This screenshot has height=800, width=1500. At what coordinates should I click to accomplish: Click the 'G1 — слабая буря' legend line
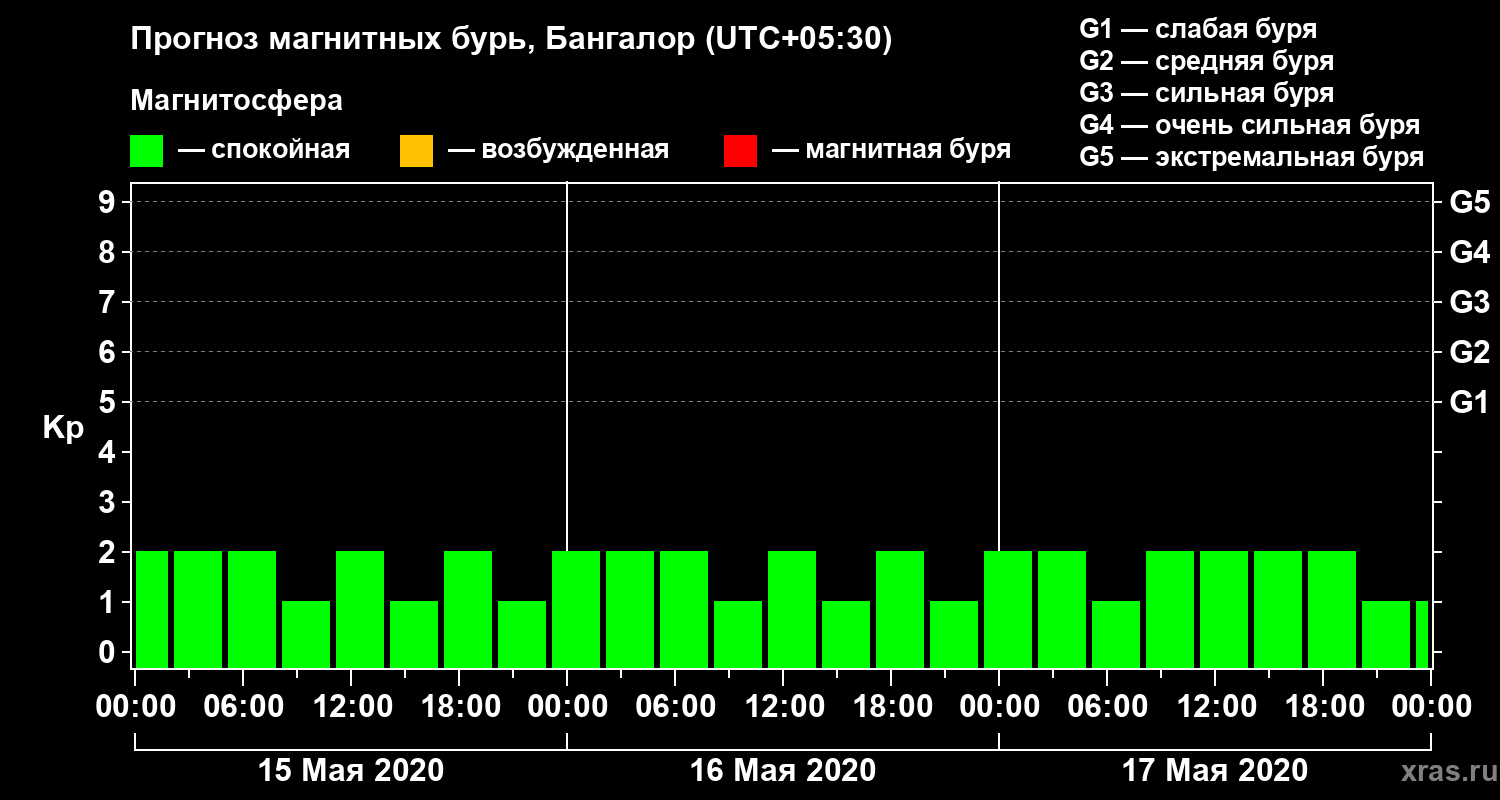tap(1198, 28)
